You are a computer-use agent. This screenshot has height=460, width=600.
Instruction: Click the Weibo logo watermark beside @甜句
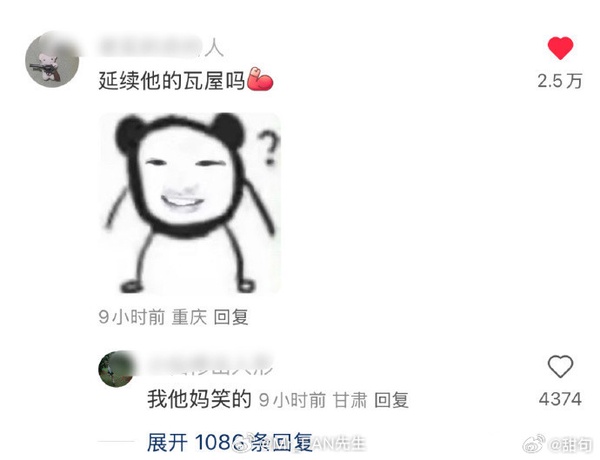pyautogui.click(x=534, y=444)
